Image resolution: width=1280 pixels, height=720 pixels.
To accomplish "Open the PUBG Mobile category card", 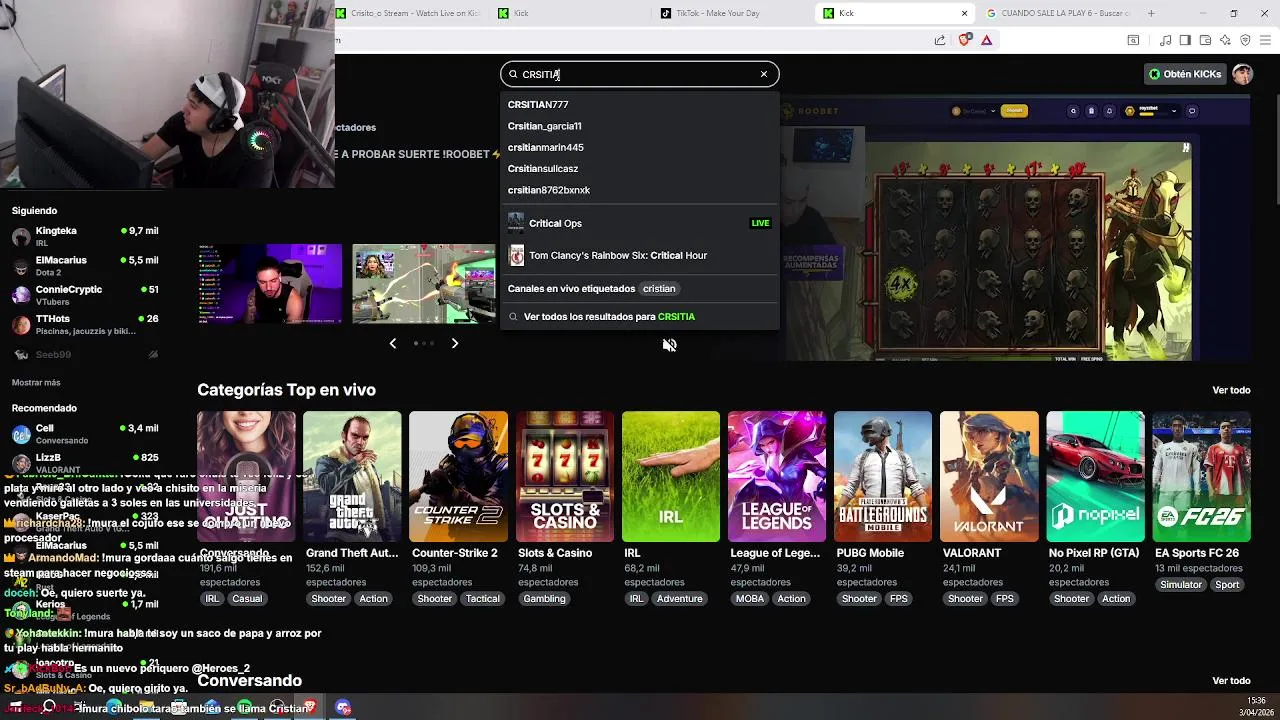I will coord(883,477).
